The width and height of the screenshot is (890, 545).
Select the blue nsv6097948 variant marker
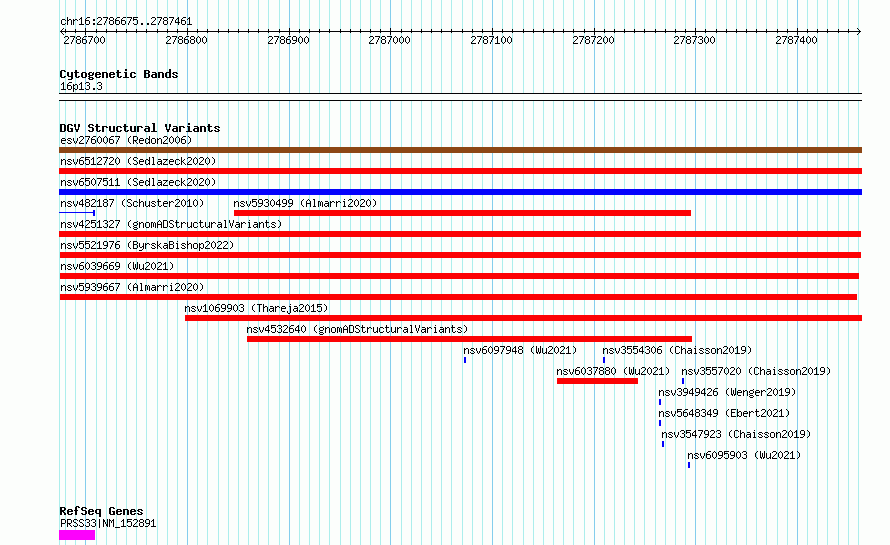coord(465,360)
